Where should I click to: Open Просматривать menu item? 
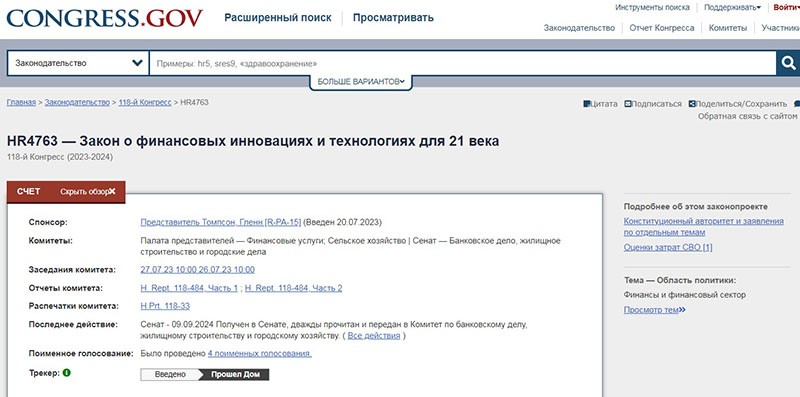pyautogui.click(x=393, y=18)
